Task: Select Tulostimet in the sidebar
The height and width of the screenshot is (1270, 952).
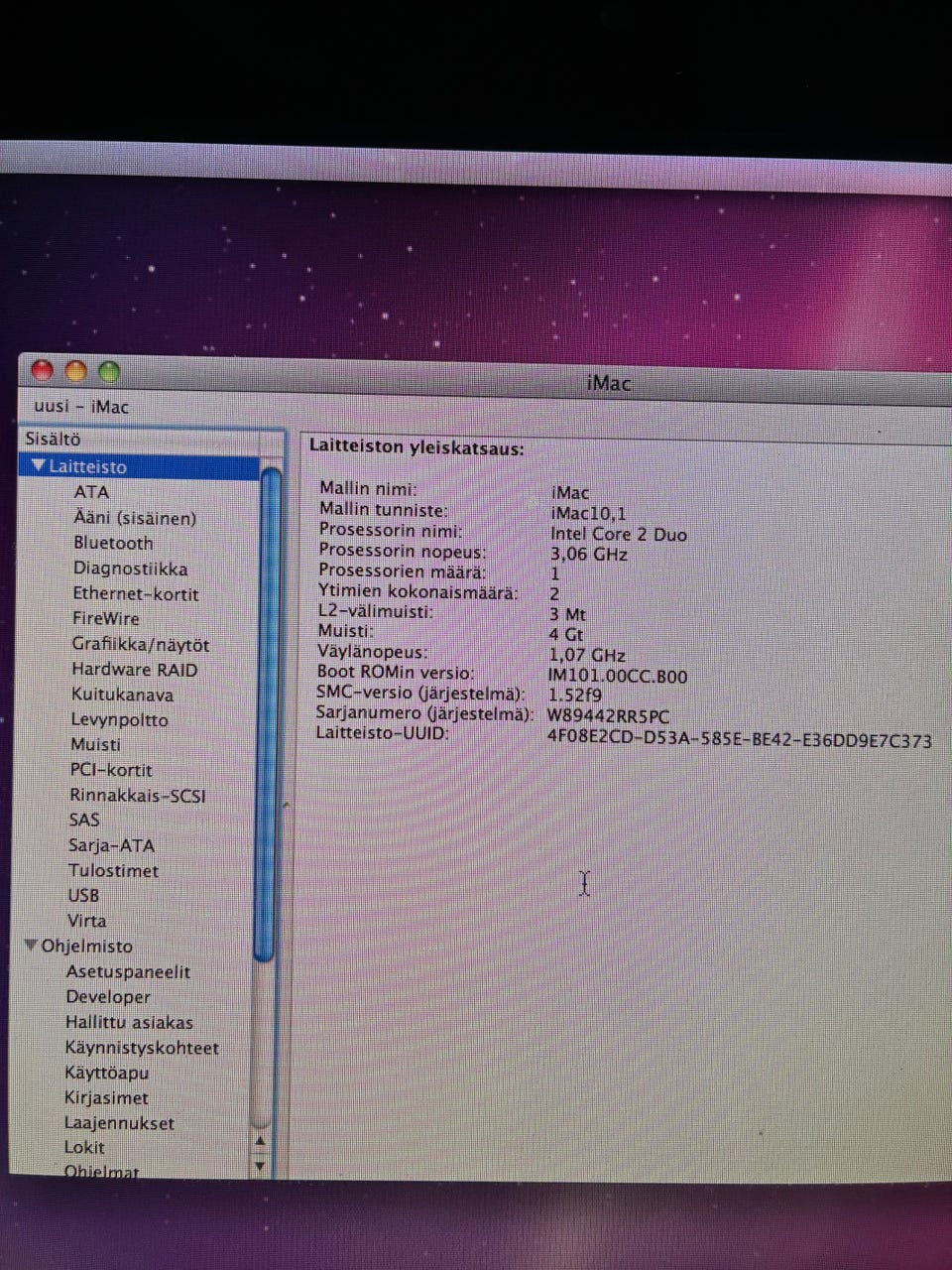Action: click(x=113, y=870)
